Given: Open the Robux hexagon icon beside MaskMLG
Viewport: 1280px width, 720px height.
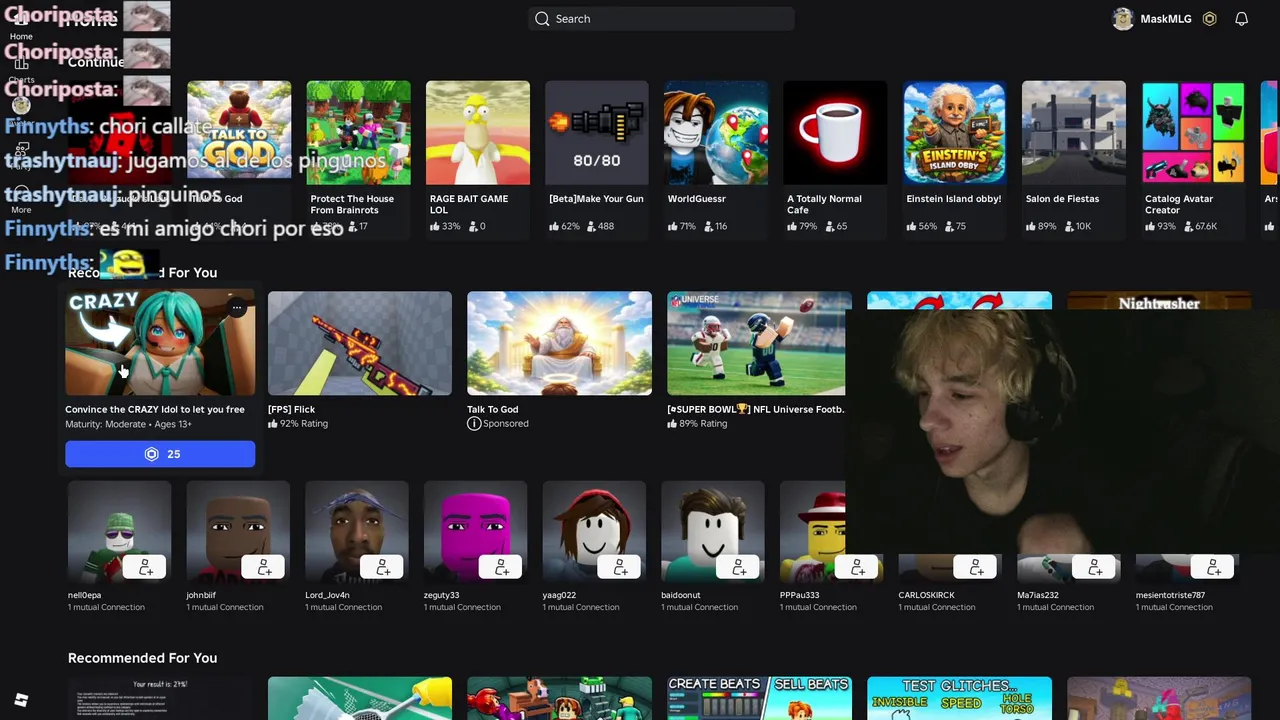Looking at the screenshot, I should pos(1209,19).
